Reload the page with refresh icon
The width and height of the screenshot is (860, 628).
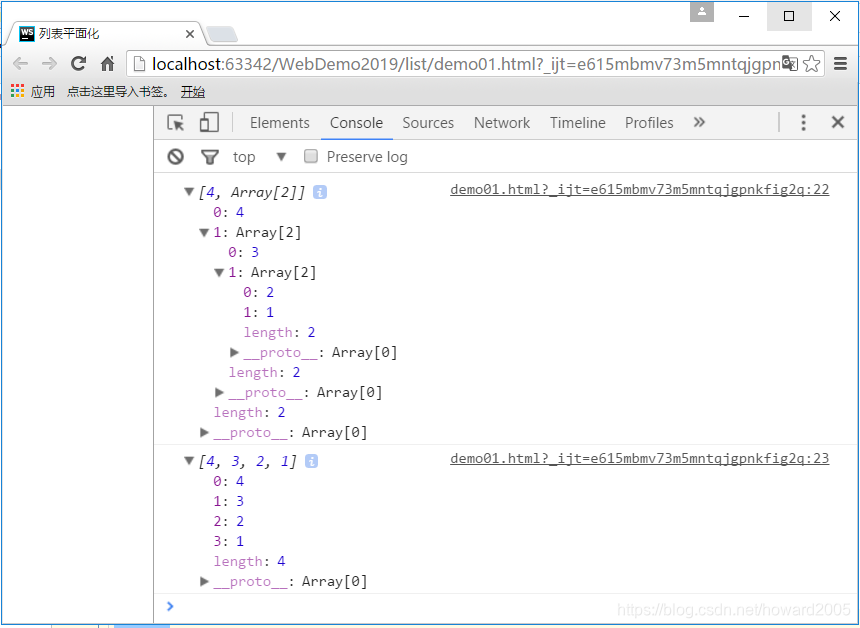click(x=78, y=64)
